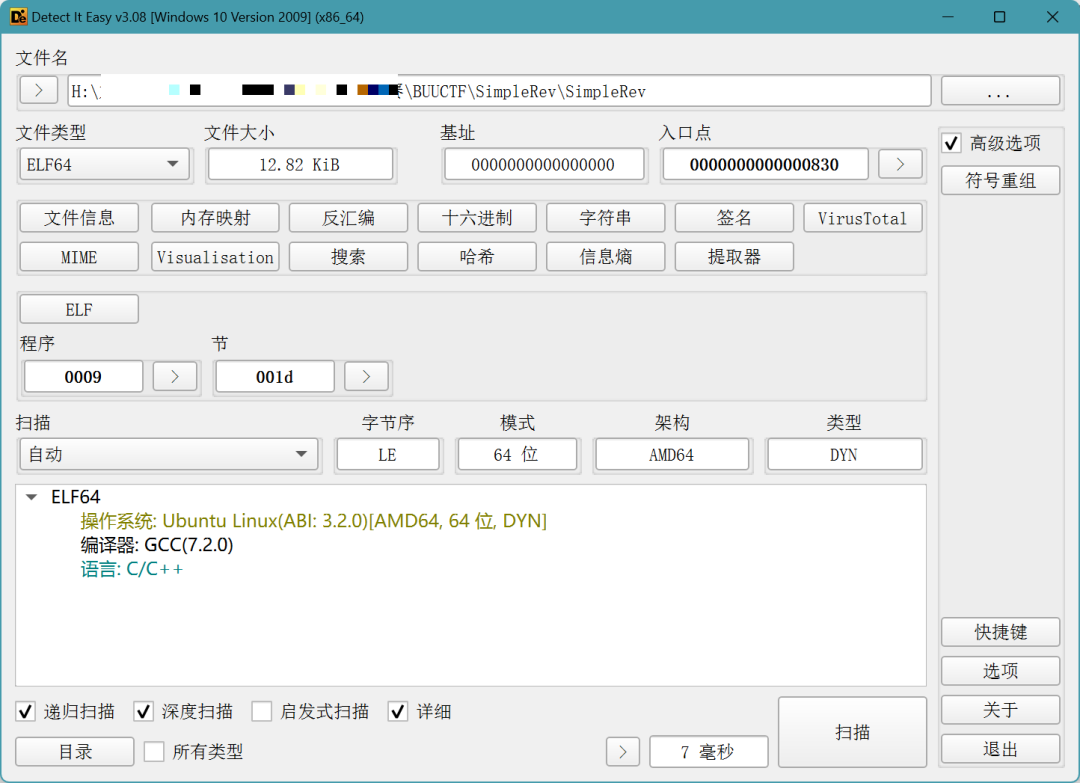Open the 签名 signatures view
The height and width of the screenshot is (783, 1080).
[x=734, y=218]
